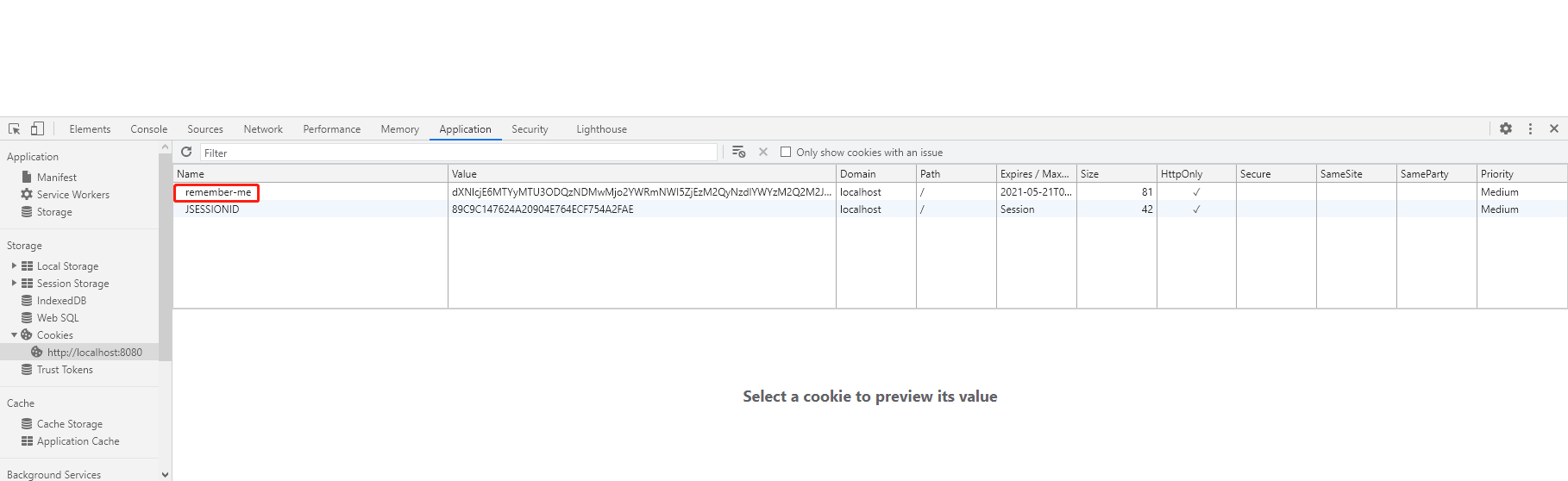The height and width of the screenshot is (481, 1568).
Task: Select the http://localhost:8080 cookies entry
Action: point(94,352)
